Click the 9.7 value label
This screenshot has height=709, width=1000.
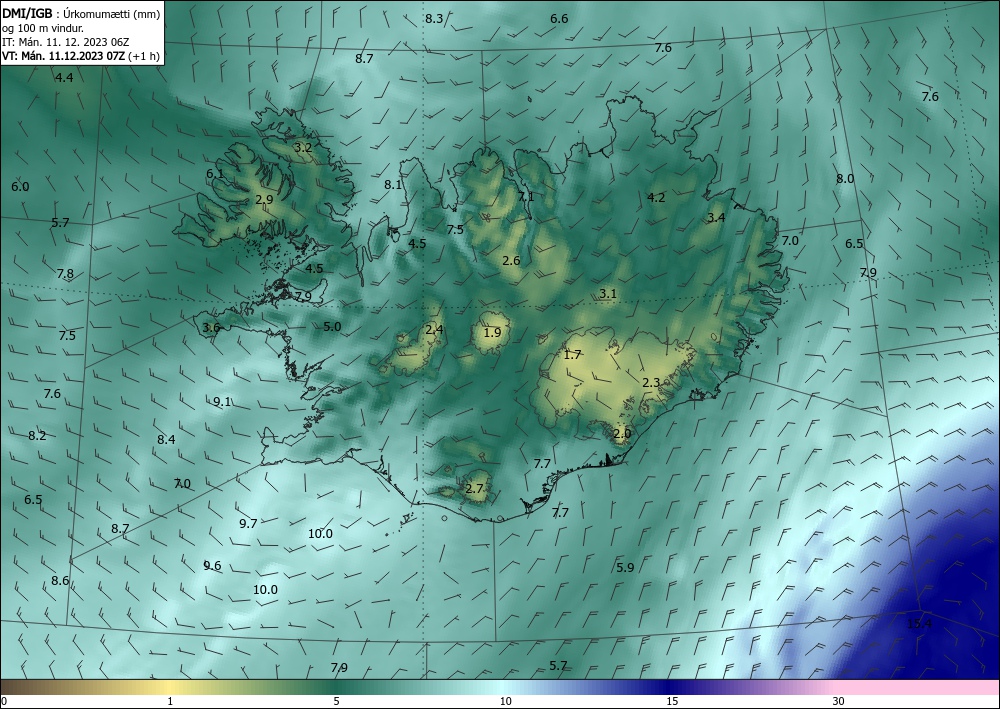[248, 523]
